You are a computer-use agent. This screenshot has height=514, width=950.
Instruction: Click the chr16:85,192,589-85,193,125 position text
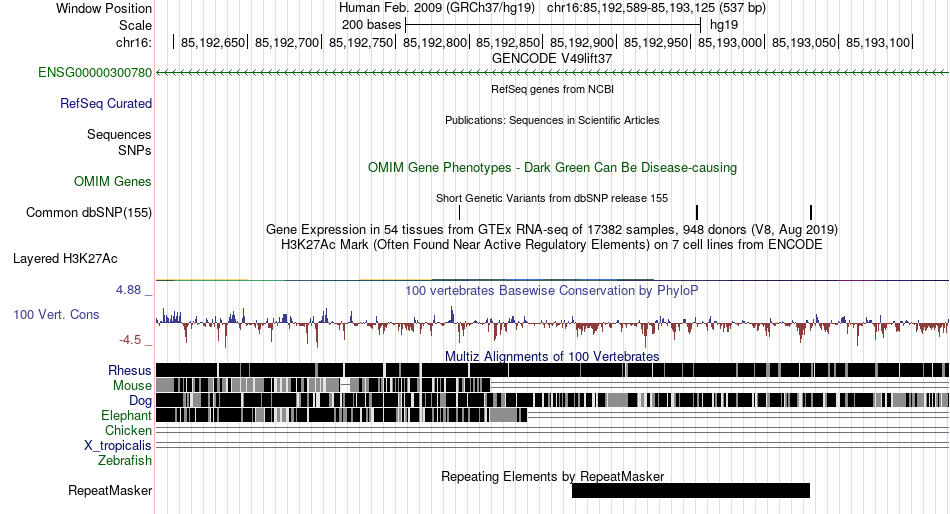click(656, 8)
